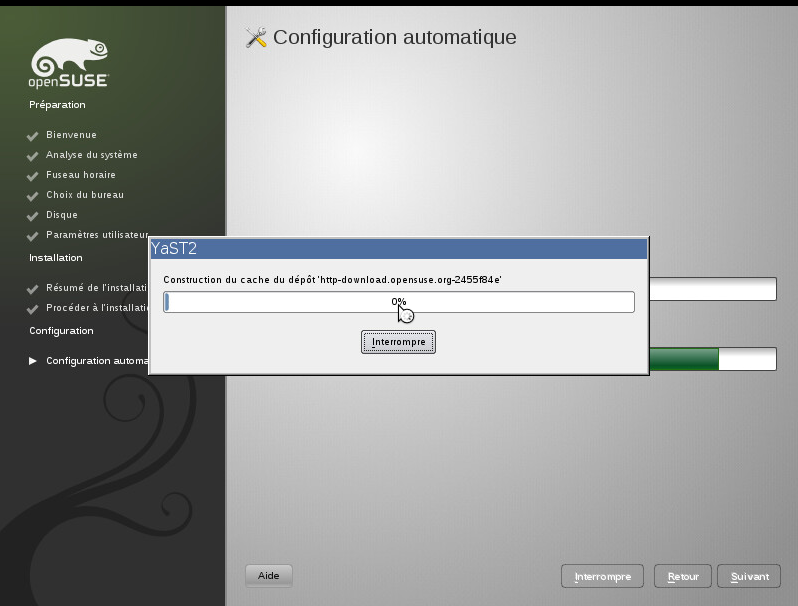Click the repository cache progress bar
798x606 pixels.
[398, 302]
